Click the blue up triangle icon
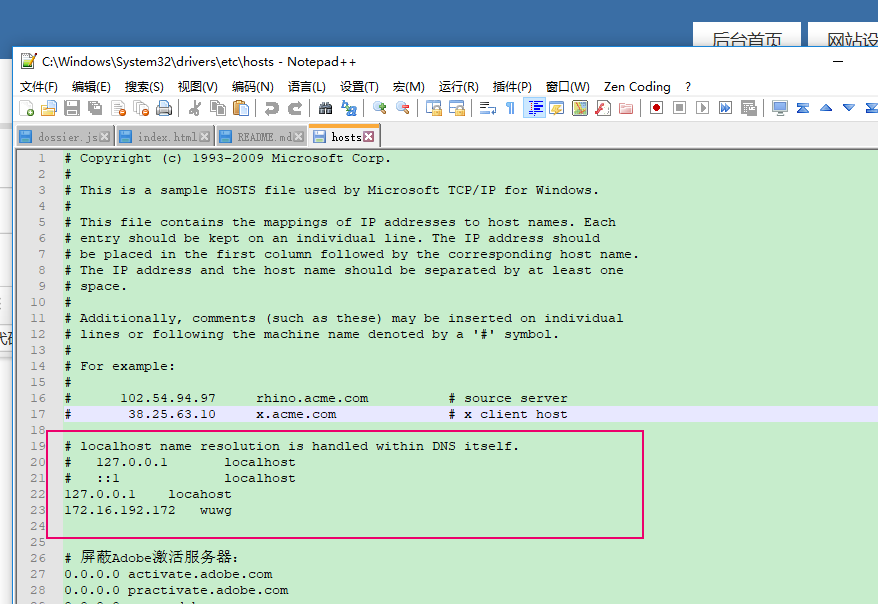878x604 pixels. [825, 107]
